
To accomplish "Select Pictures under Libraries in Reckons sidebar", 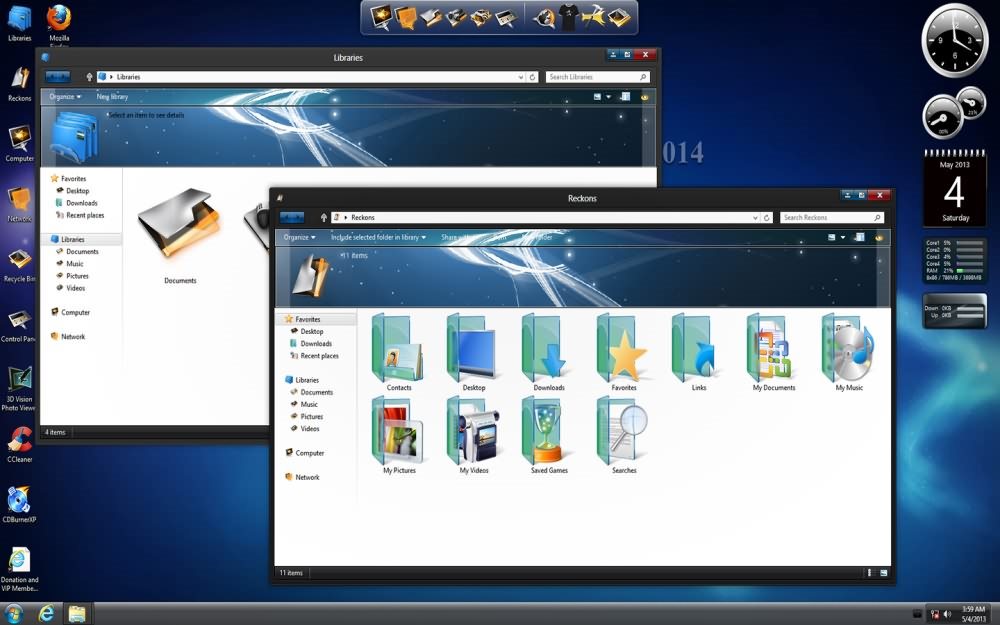I will click(x=311, y=416).
